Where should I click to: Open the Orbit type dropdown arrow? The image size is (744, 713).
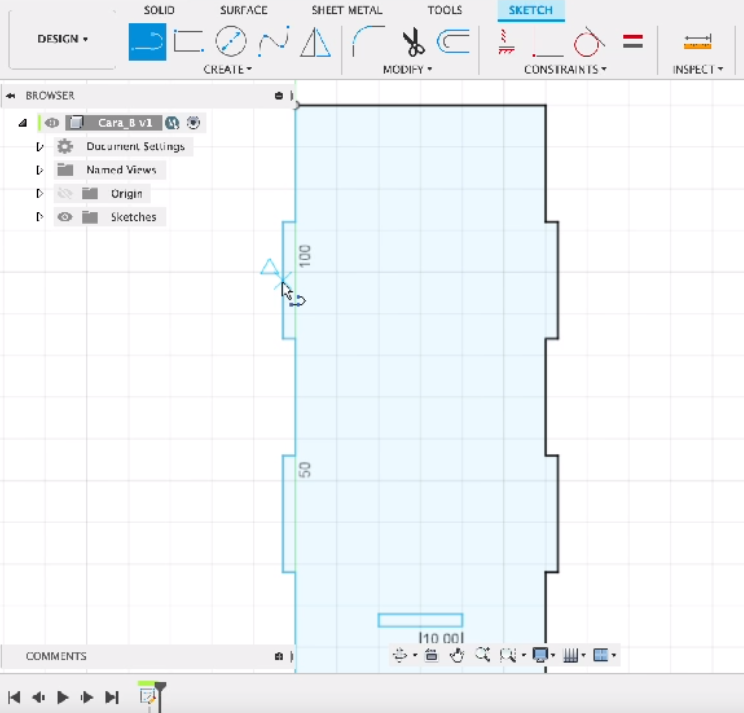415,656
